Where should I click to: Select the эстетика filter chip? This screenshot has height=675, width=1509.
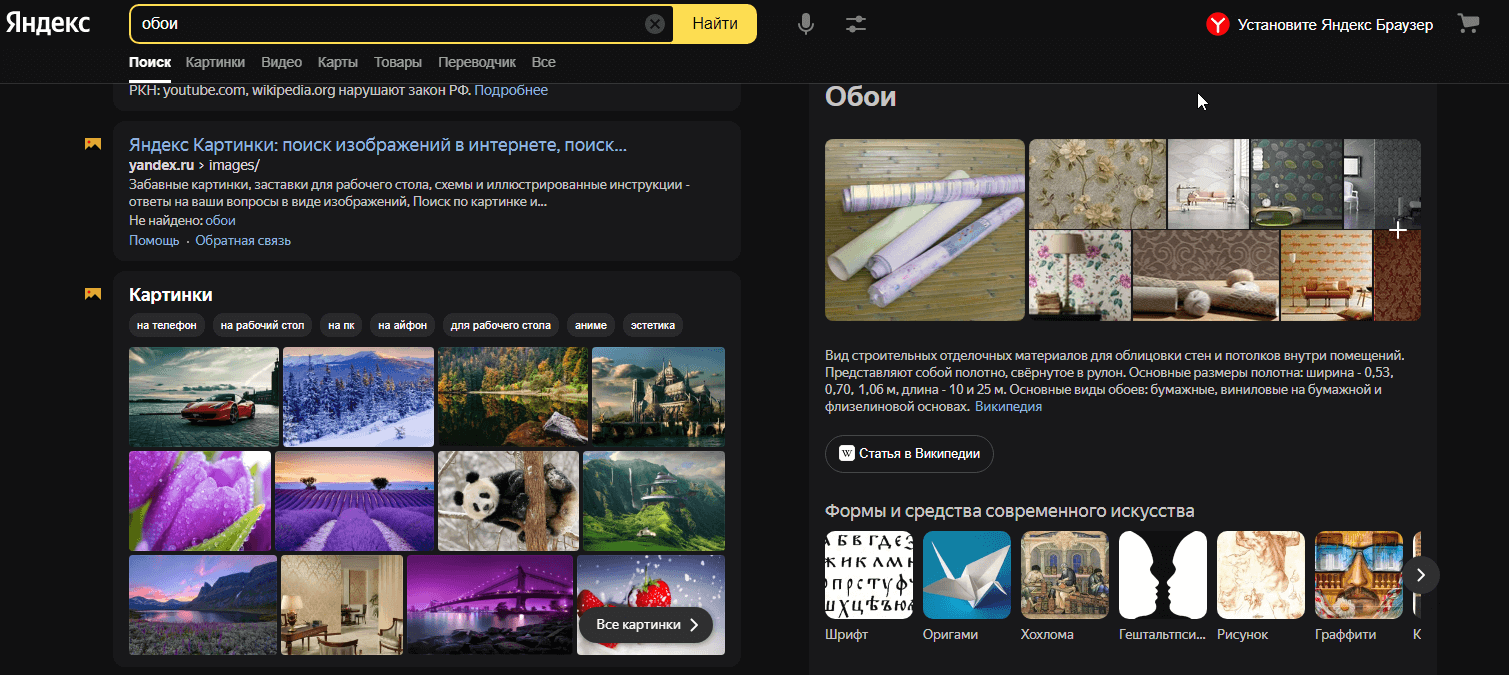pyautogui.click(x=653, y=325)
